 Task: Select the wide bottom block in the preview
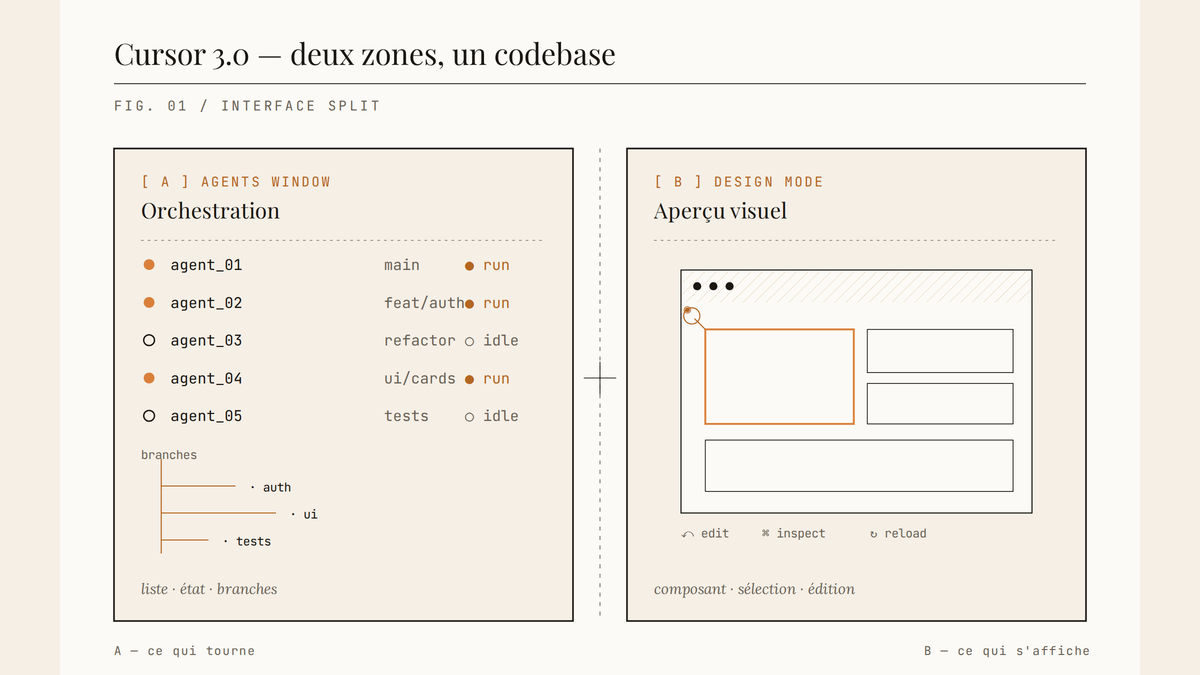[859, 466]
